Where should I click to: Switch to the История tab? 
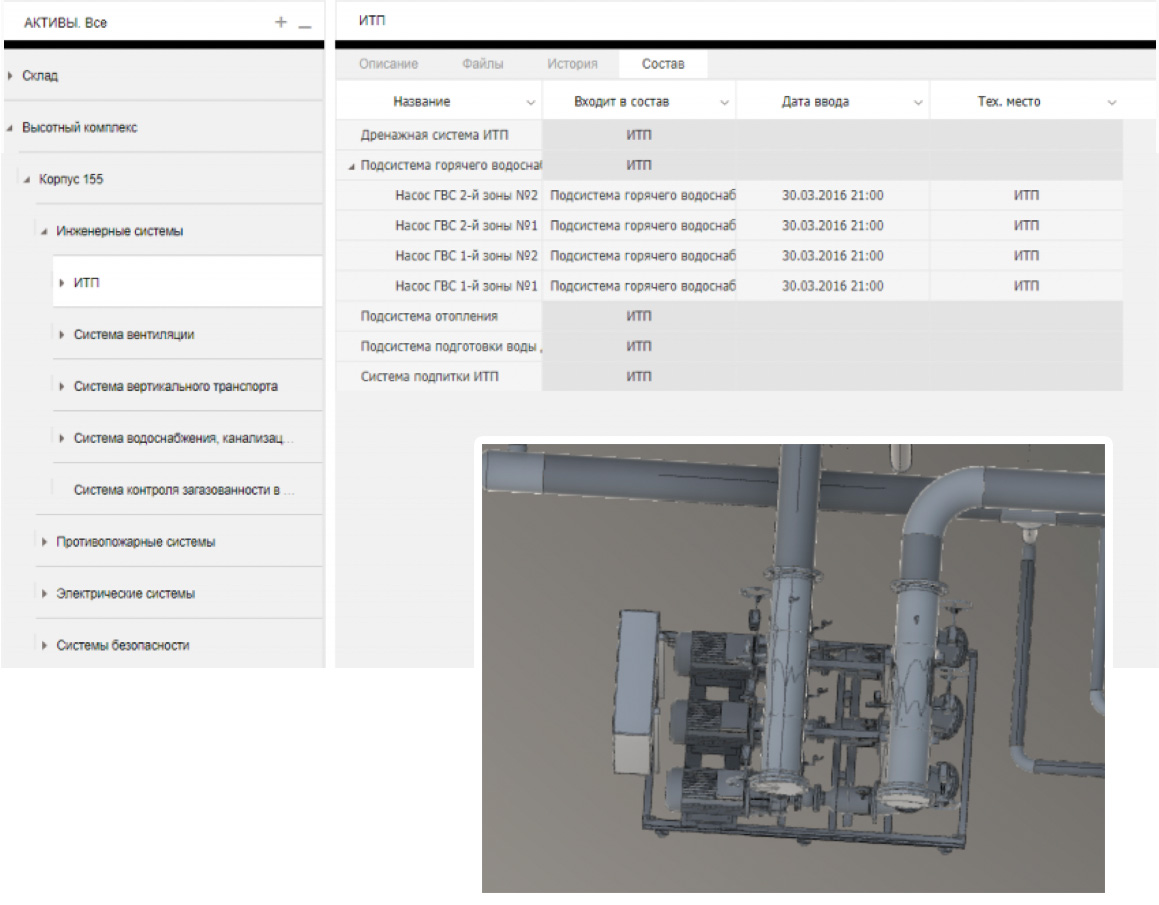pyautogui.click(x=572, y=64)
